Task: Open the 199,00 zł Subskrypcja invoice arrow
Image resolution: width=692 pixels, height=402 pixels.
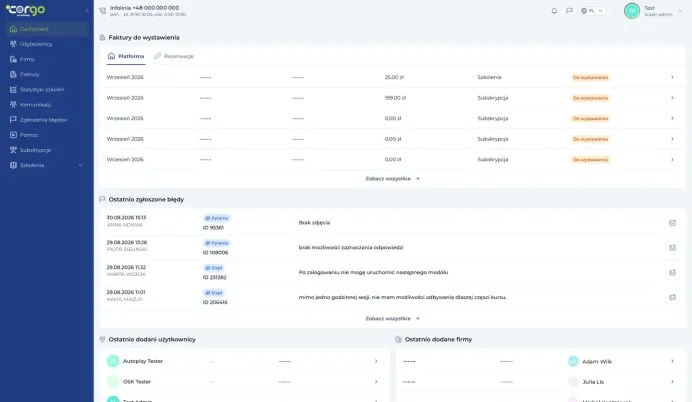Action: [672, 98]
